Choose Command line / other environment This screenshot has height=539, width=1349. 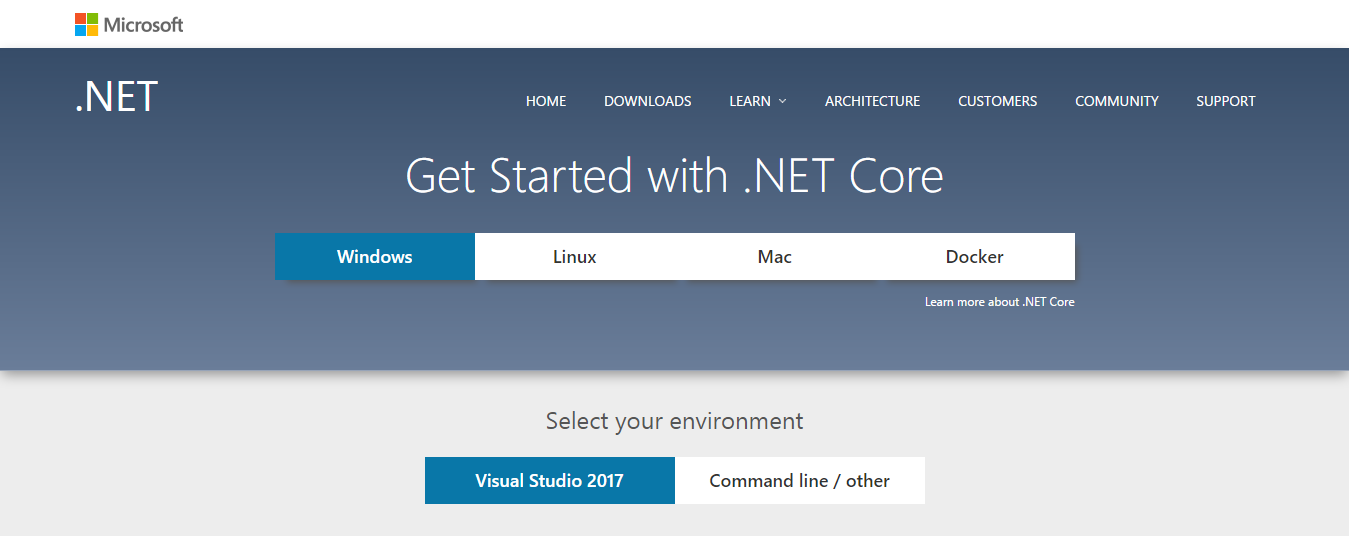tap(799, 481)
